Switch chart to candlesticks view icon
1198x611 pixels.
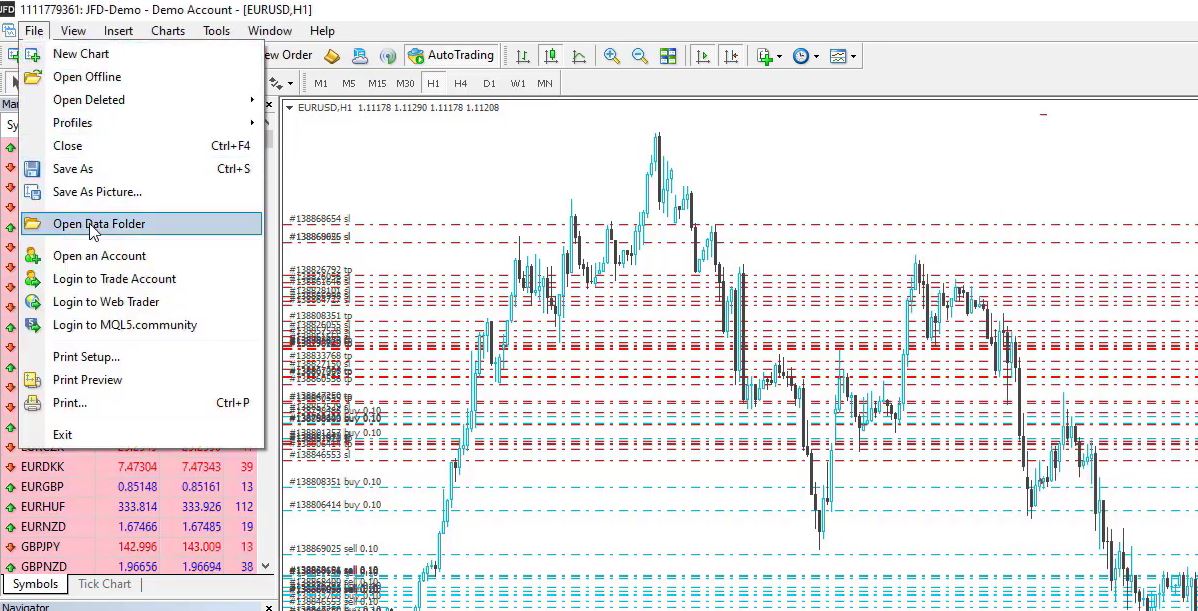550,56
